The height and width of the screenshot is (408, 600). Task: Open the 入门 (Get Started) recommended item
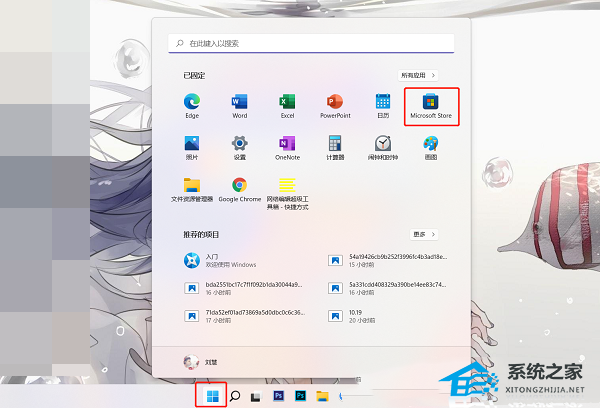215,261
